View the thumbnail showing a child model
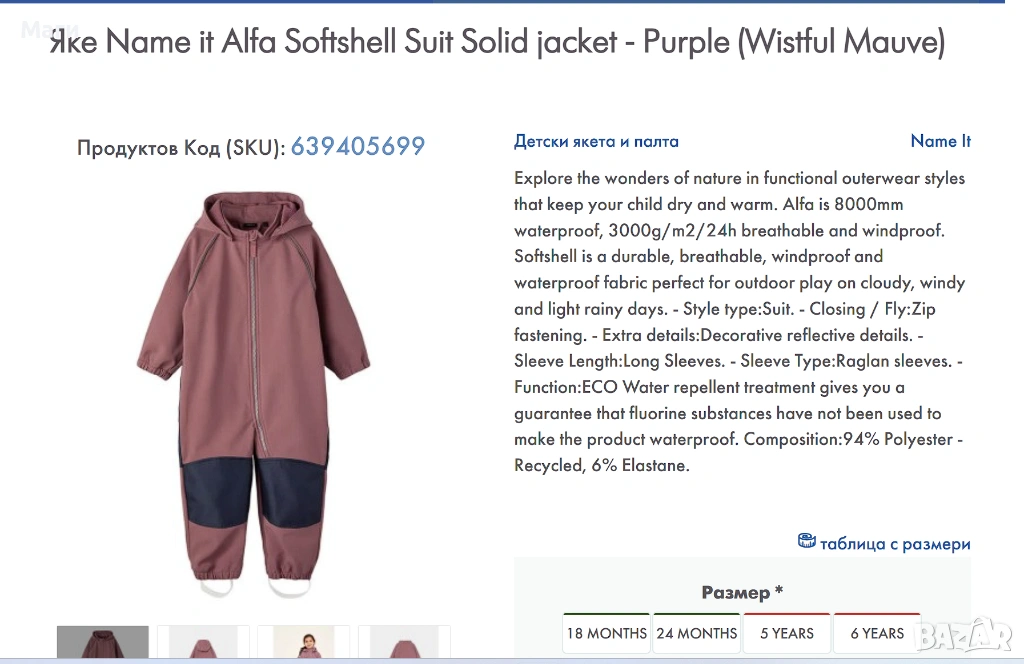This screenshot has height=664, width=1024. (304, 642)
